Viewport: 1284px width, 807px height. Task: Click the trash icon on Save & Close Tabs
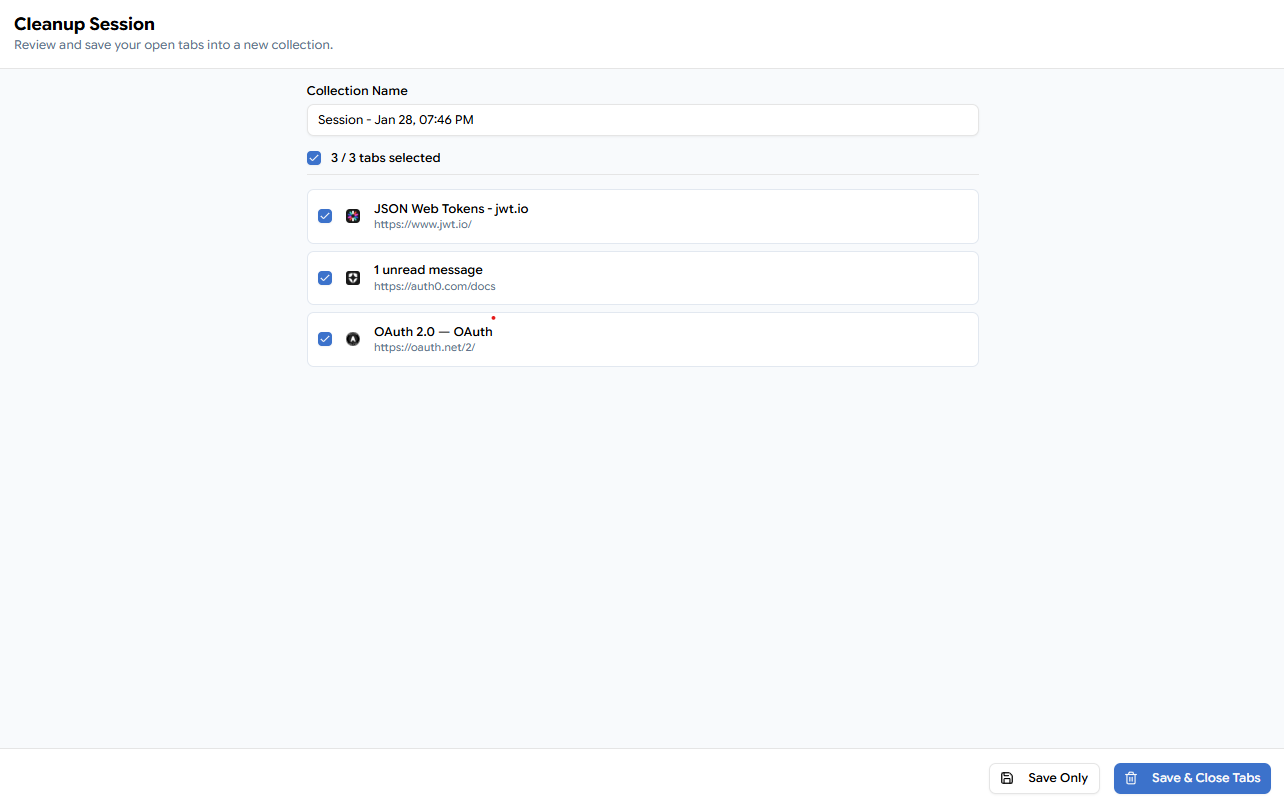[x=1131, y=778]
